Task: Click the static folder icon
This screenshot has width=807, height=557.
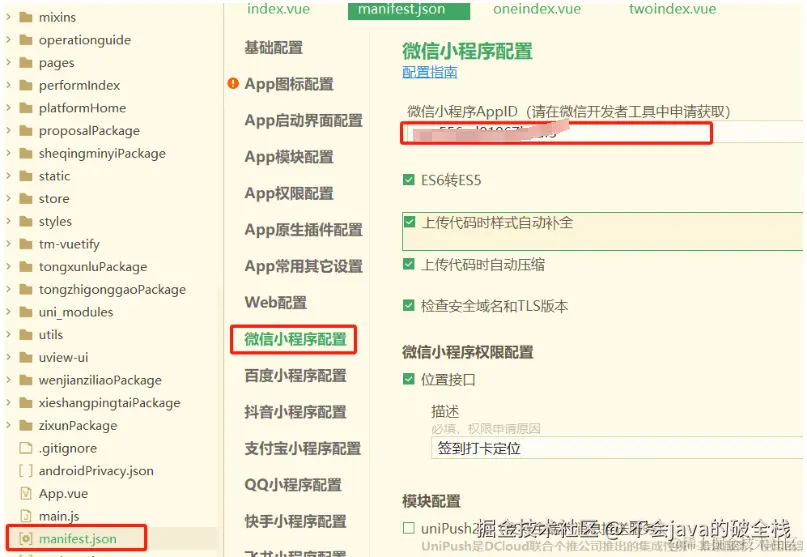Action: pos(26,176)
